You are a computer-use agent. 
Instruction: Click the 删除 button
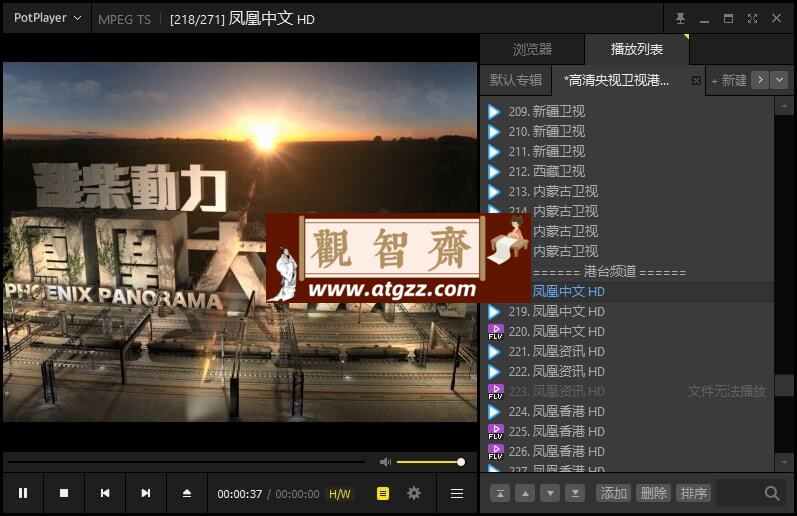tap(653, 493)
